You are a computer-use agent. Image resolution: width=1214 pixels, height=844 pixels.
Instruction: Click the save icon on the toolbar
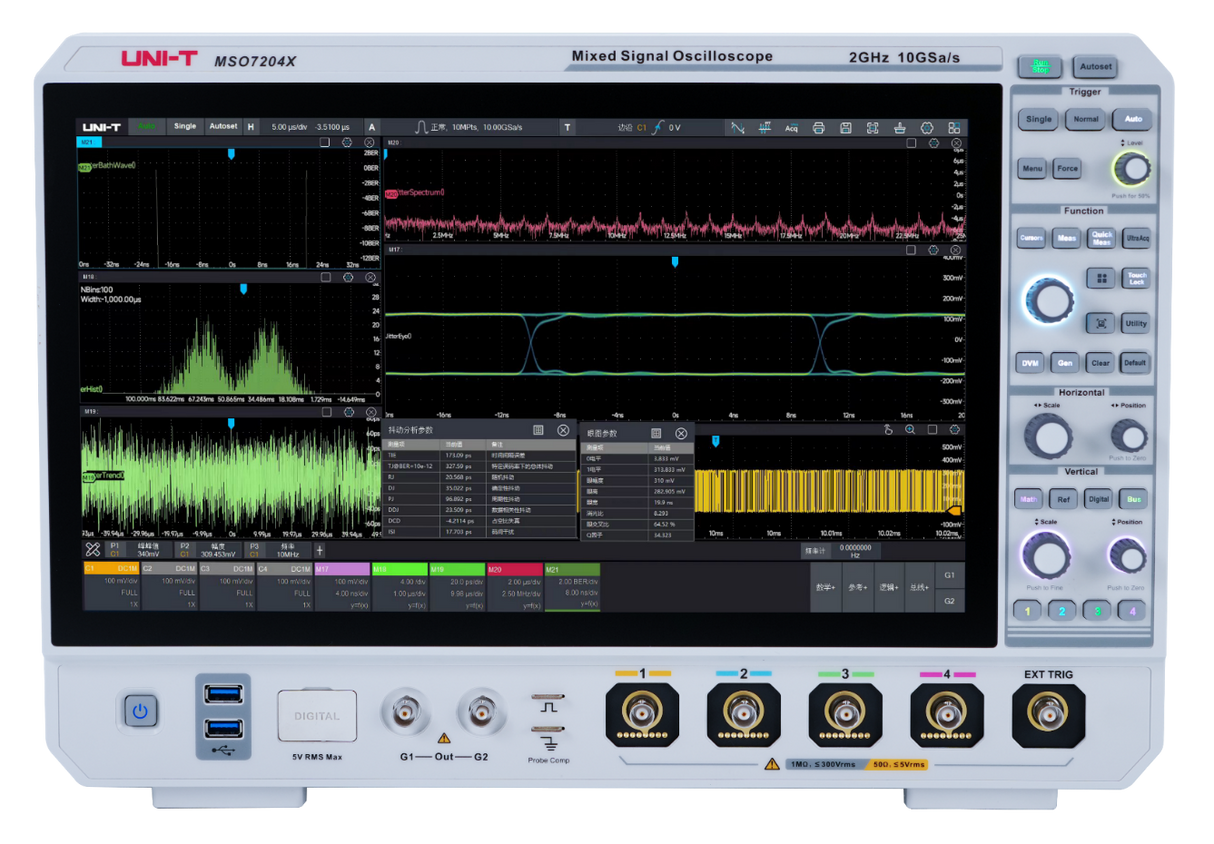[846, 127]
